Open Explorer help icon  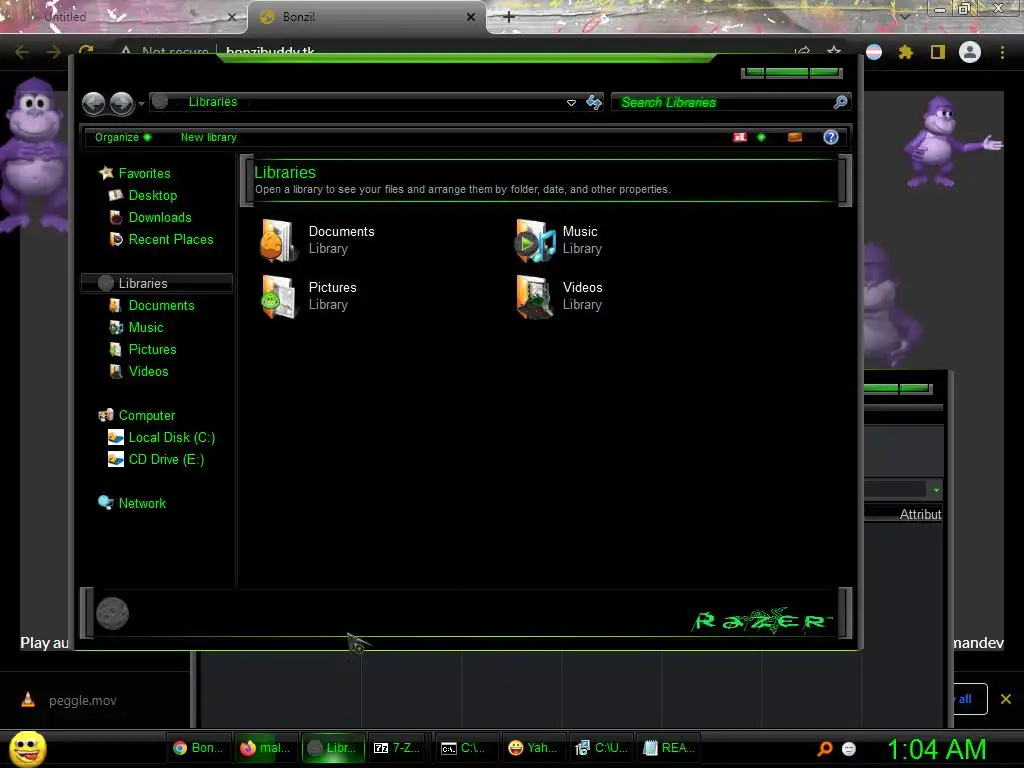coord(831,137)
